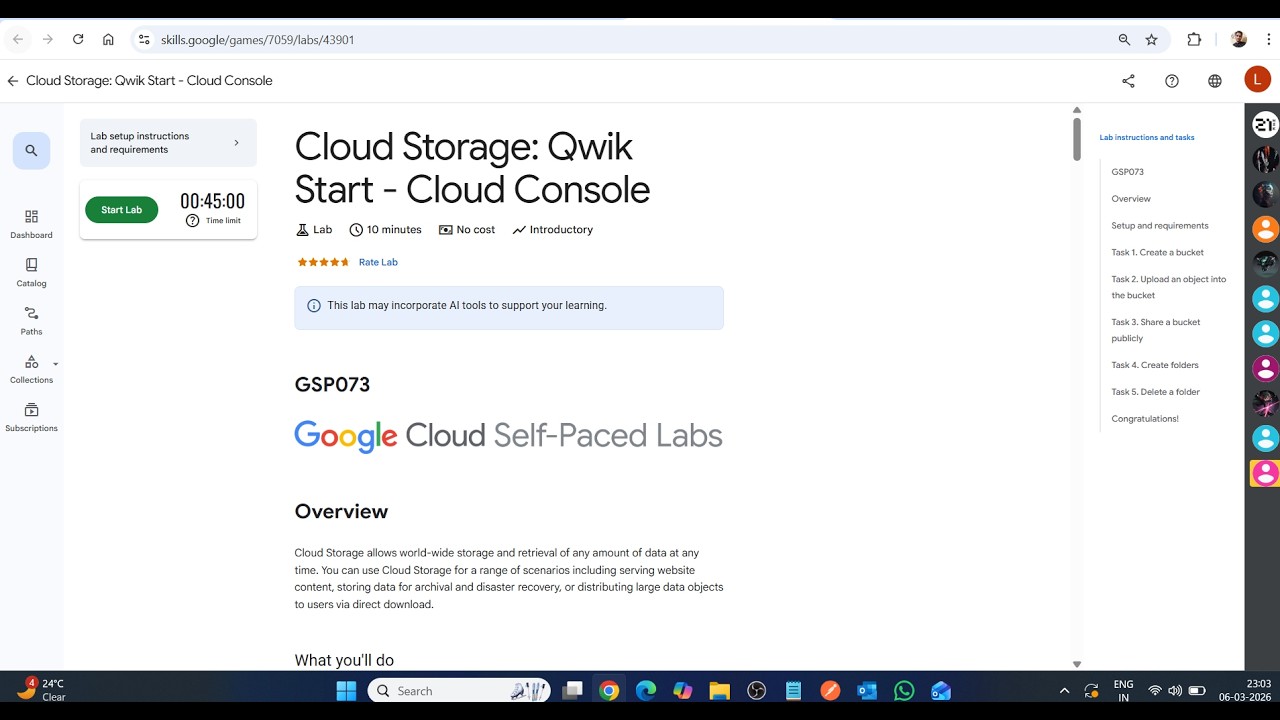Open Catalog in the left navigation
Image resolution: width=1280 pixels, height=720 pixels.
pos(31,273)
